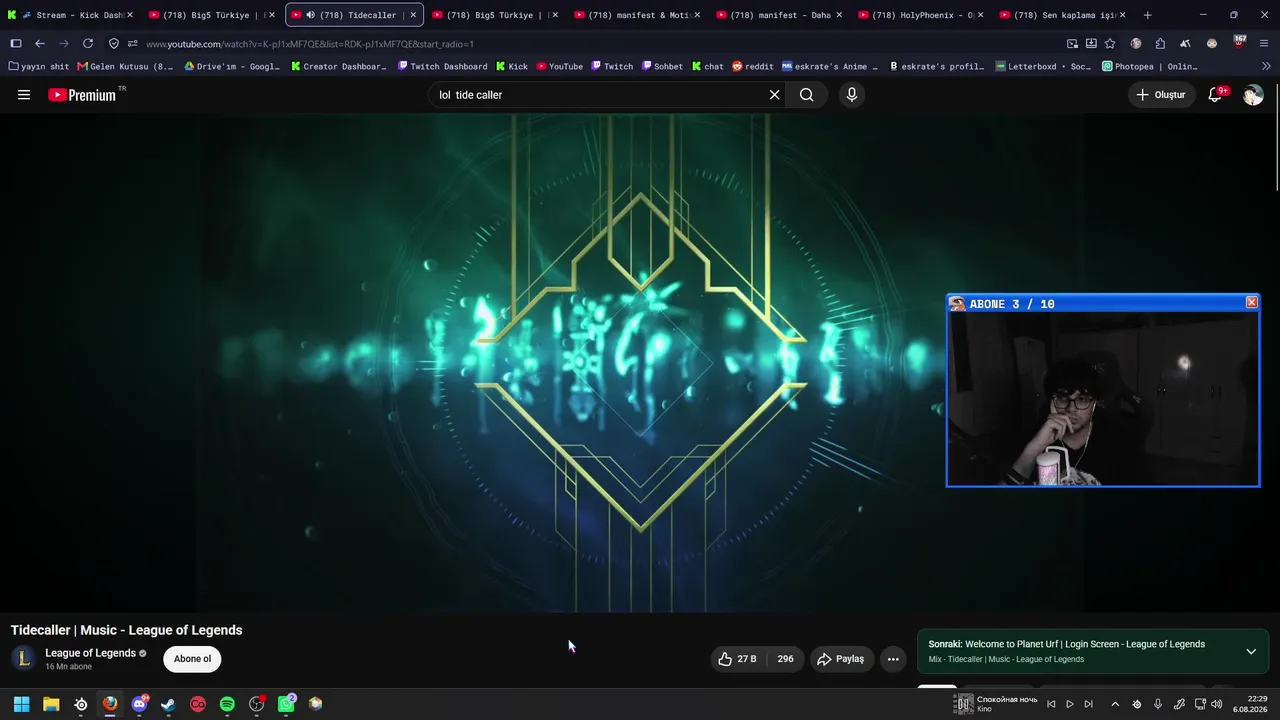Viewport: 1280px width, 720px height.
Task: Open YouTube notifications bell
Action: coord(1215,95)
